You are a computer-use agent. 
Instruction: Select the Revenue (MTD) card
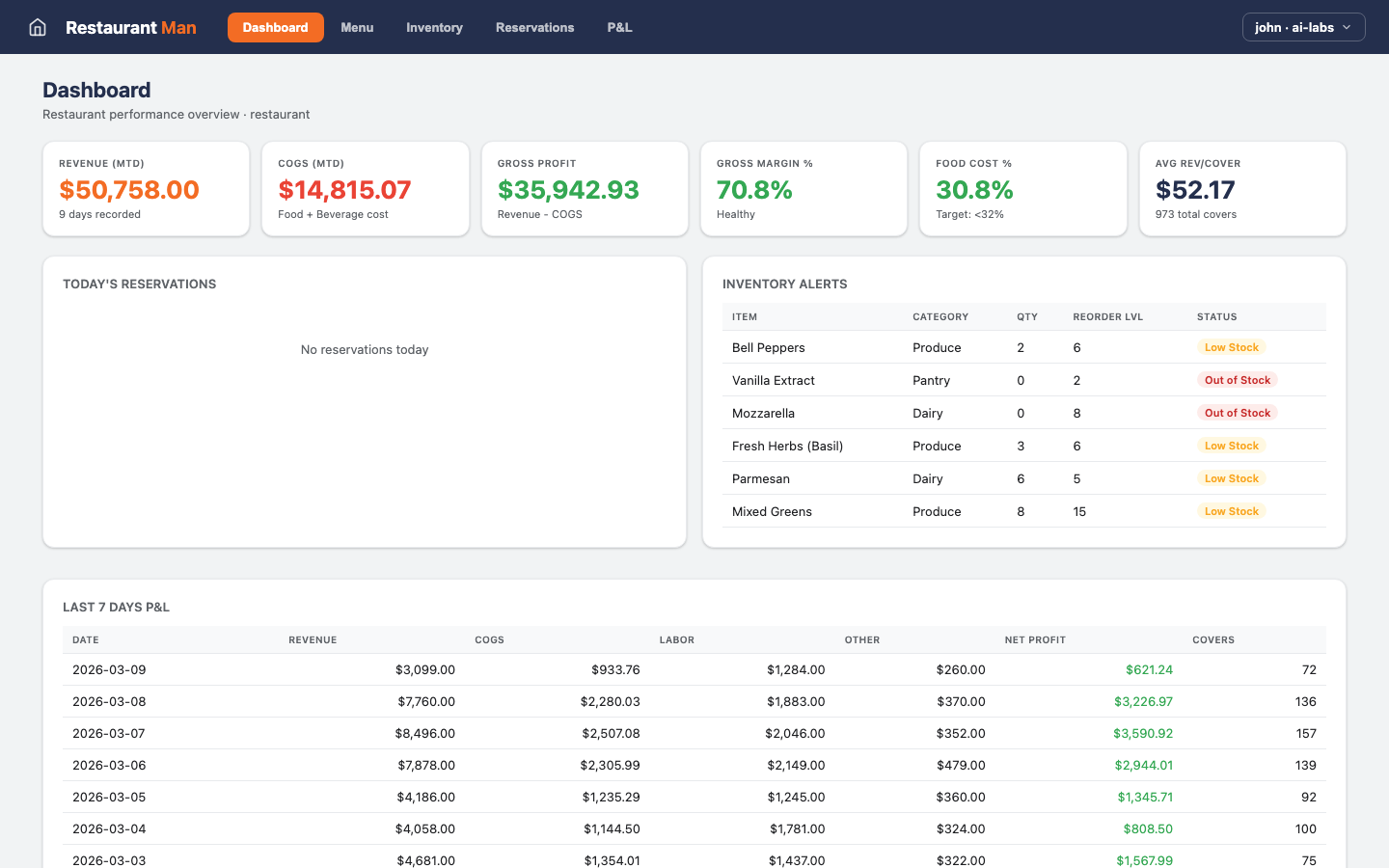[146, 188]
